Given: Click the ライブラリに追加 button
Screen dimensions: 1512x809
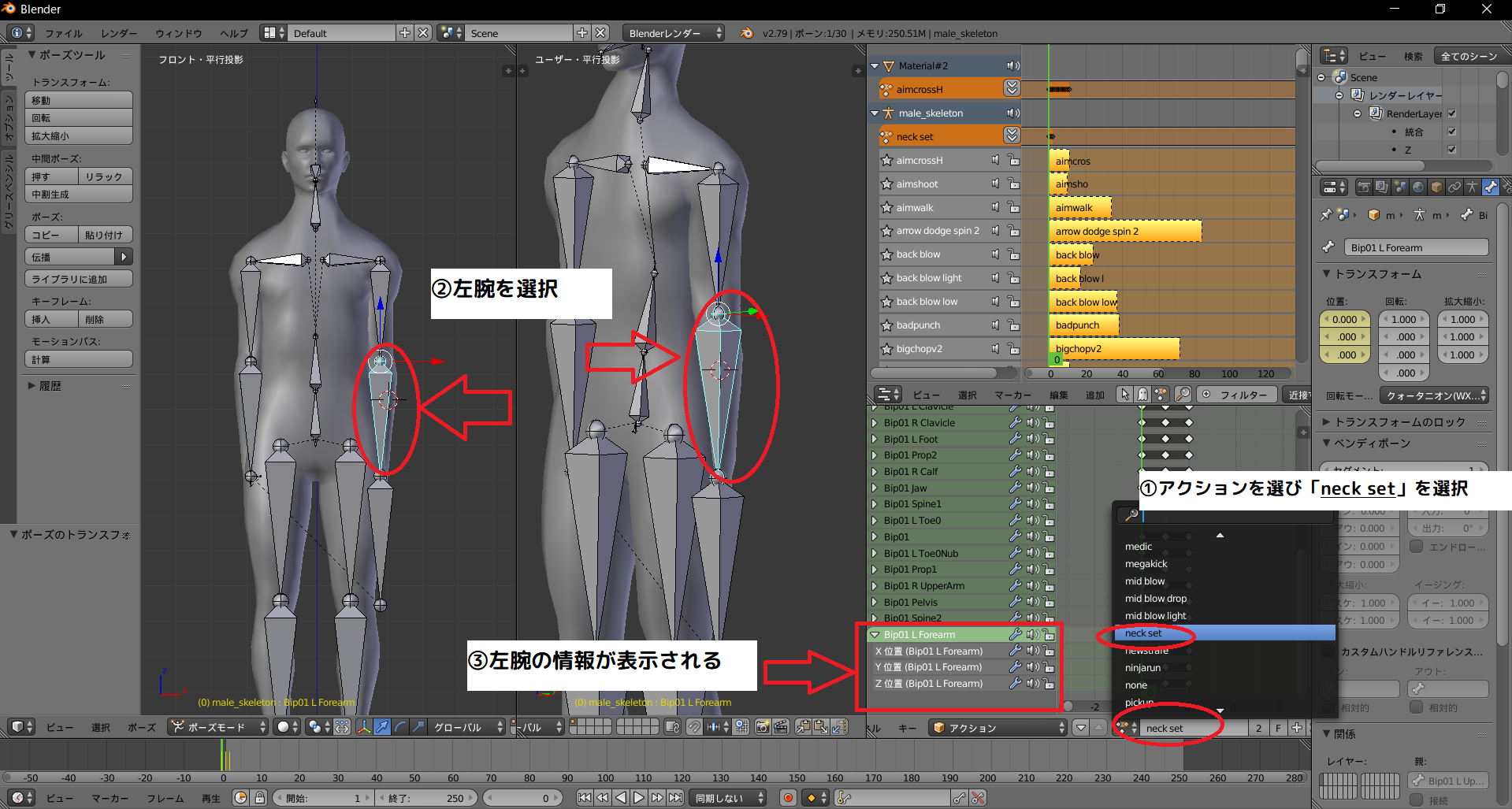Looking at the screenshot, I should click(79, 279).
